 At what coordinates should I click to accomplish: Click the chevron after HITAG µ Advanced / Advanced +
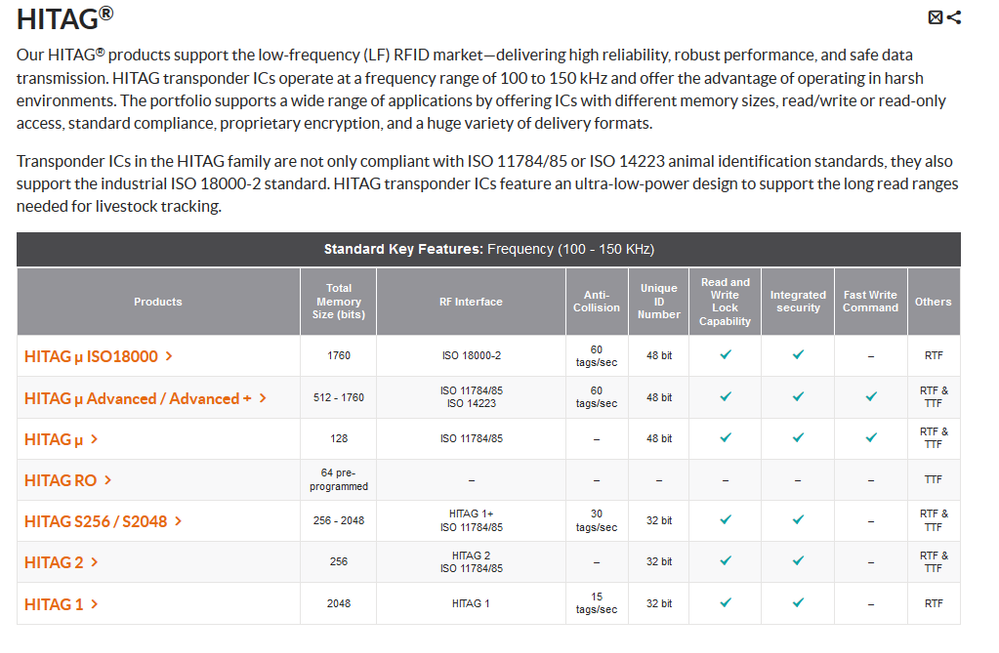click(263, 398)
